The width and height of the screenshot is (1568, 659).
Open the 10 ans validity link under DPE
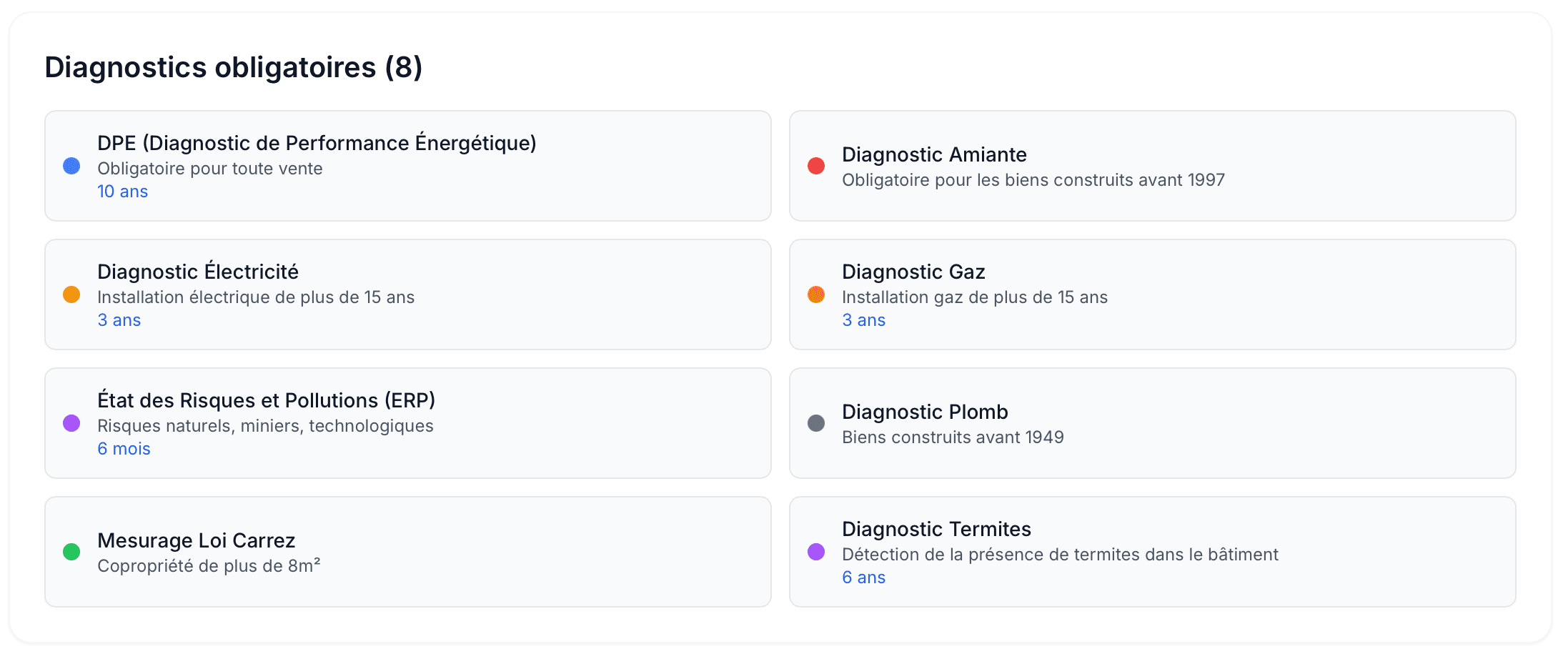pyautogui.click(x=122, y=191)
